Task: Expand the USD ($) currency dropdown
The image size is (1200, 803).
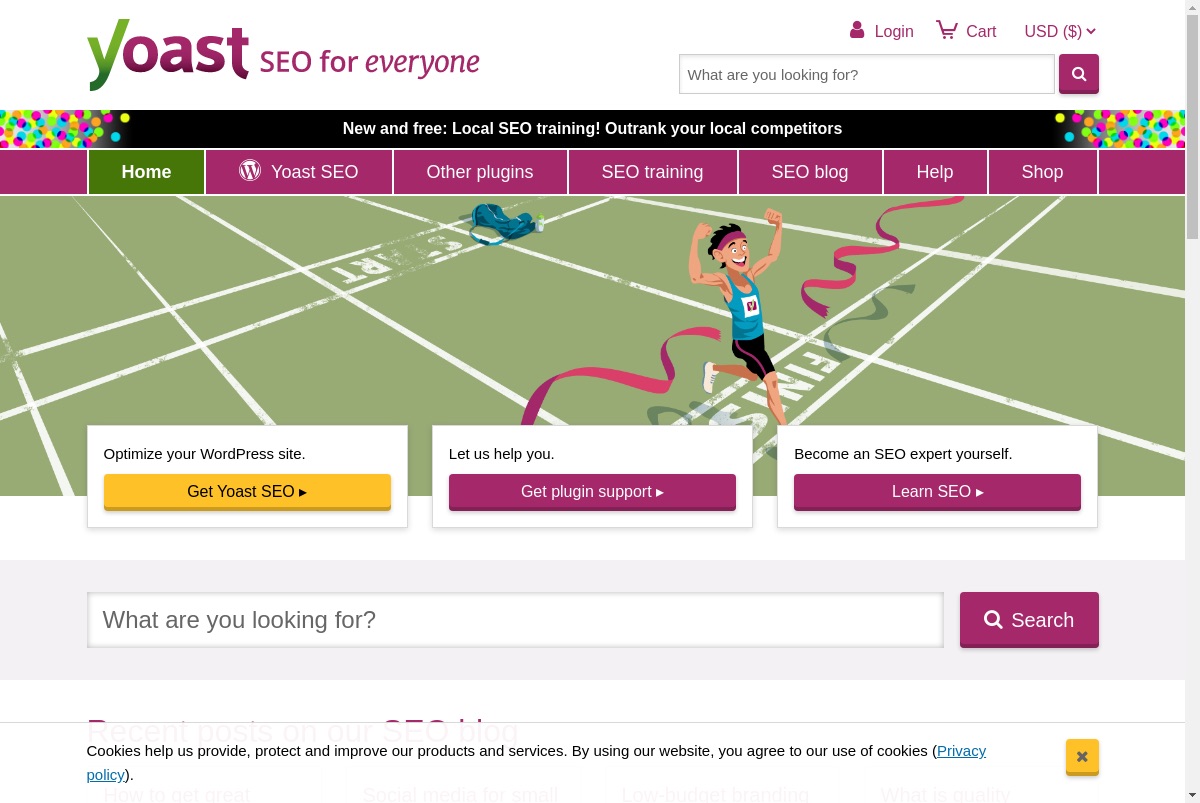Action: (x=1060, y=31)
